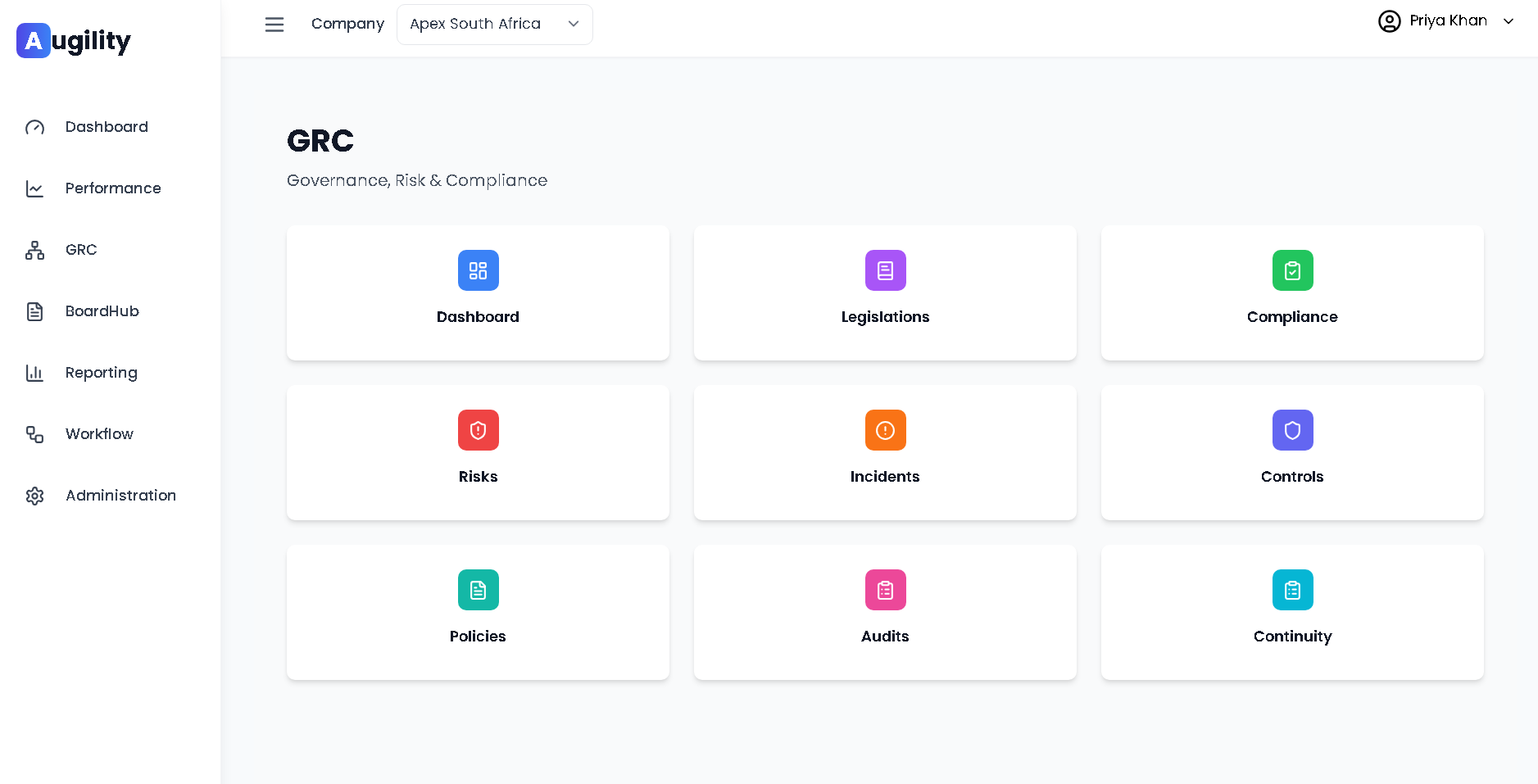Click the red Risks shield icon
This screenshot has width=1538, height=784.
pos(478,430)
